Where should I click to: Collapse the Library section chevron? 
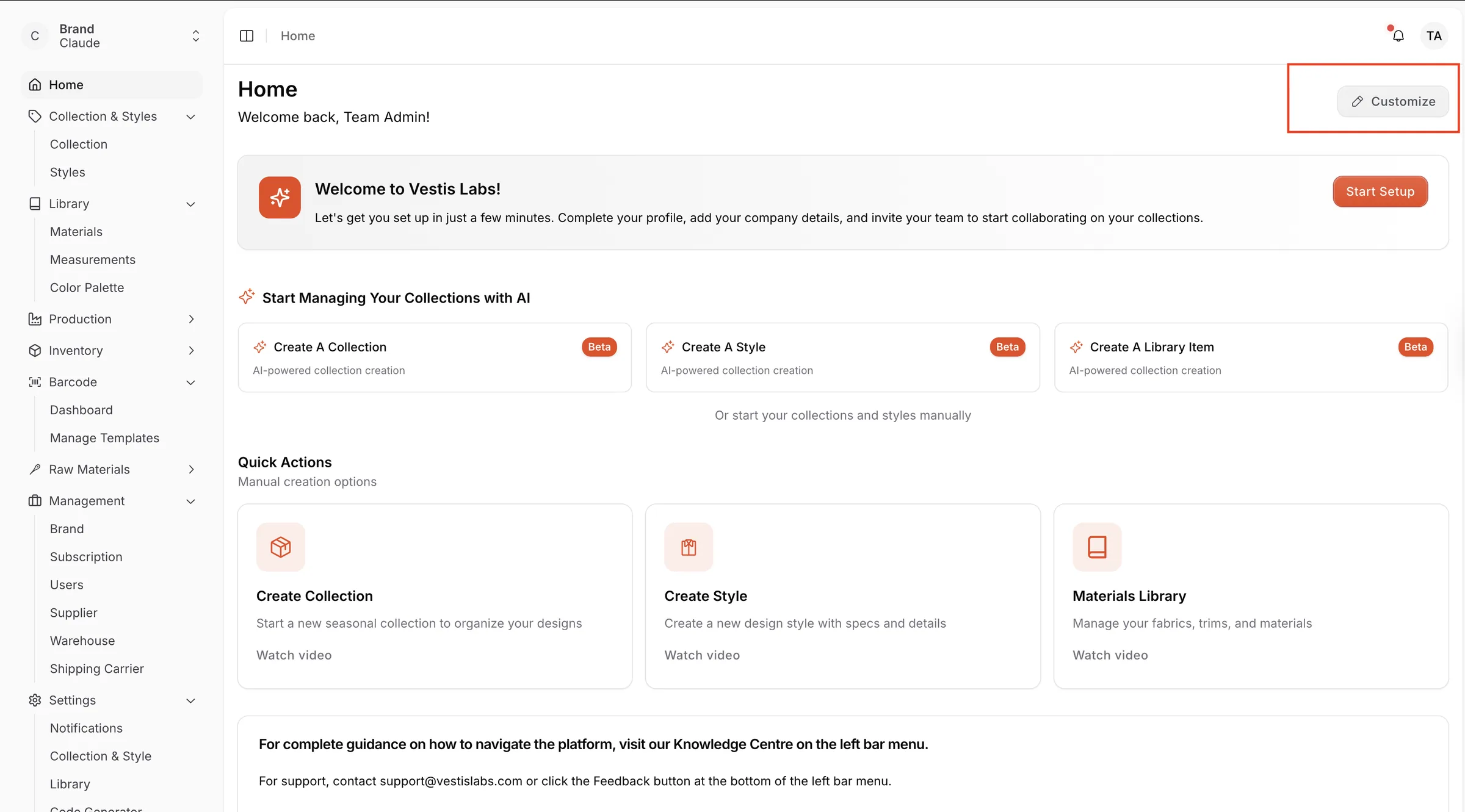190,204
